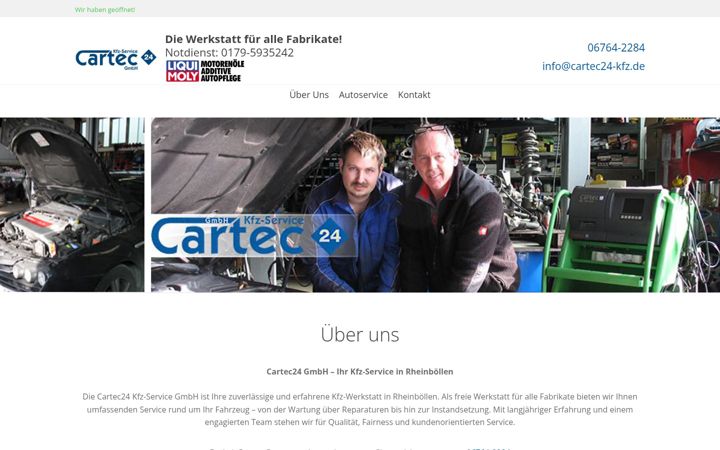Click the banner photo of two mechanics
The width and height of the screenshot is (720, 450).
tap(435, 205)
